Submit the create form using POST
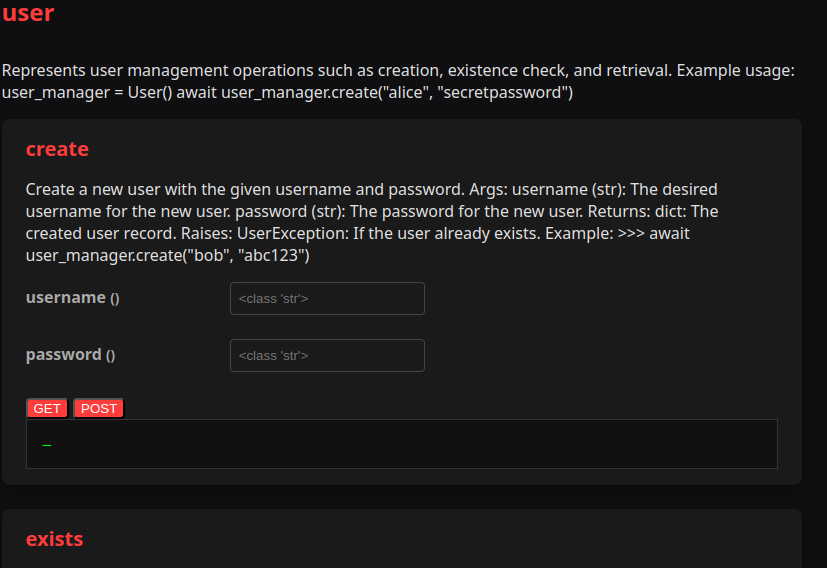Image resolution: width=827 pixels, height=568 pixels. [99, 408]
